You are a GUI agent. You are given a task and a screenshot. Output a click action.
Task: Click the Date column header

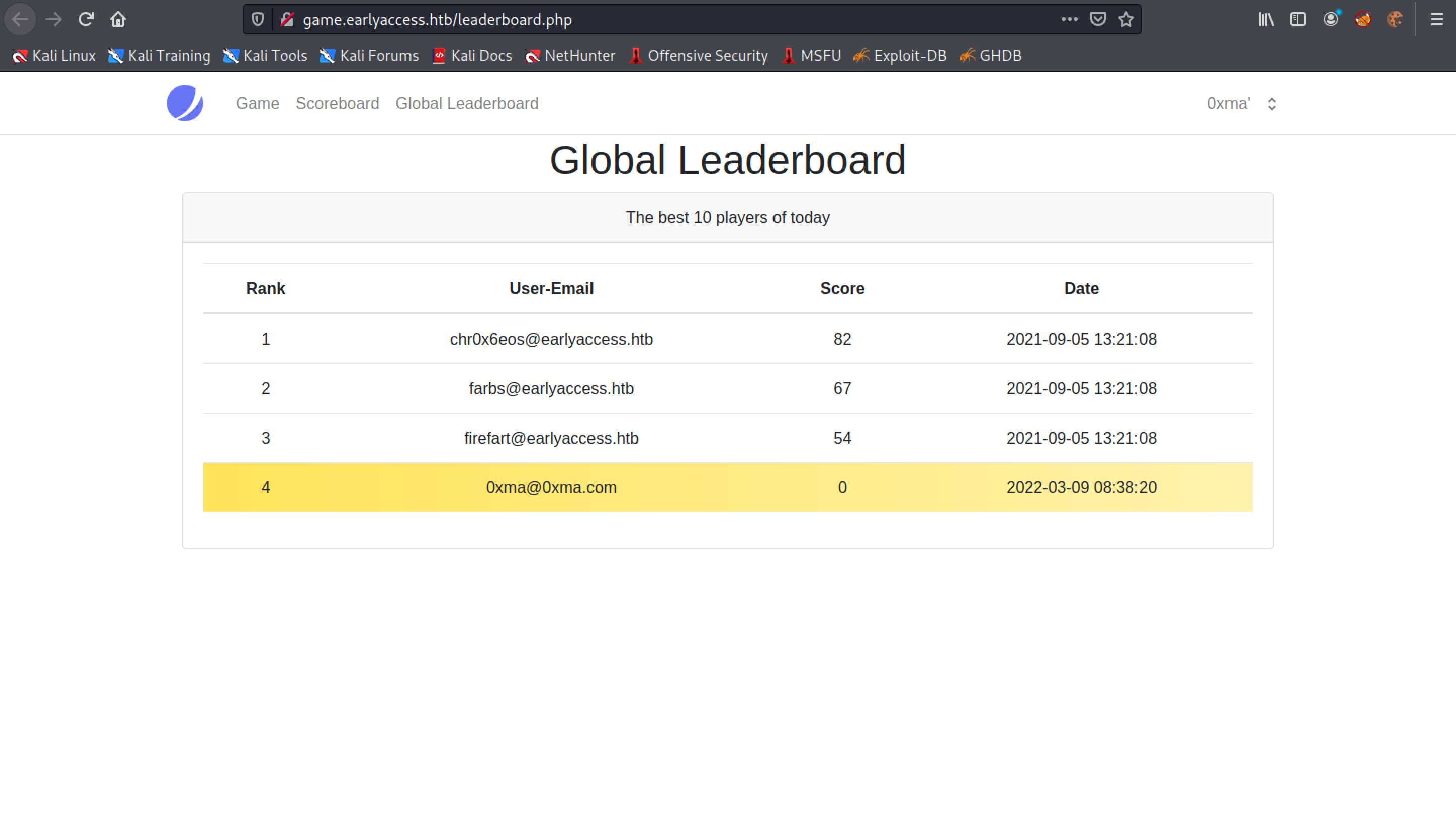coord(1081,289)
